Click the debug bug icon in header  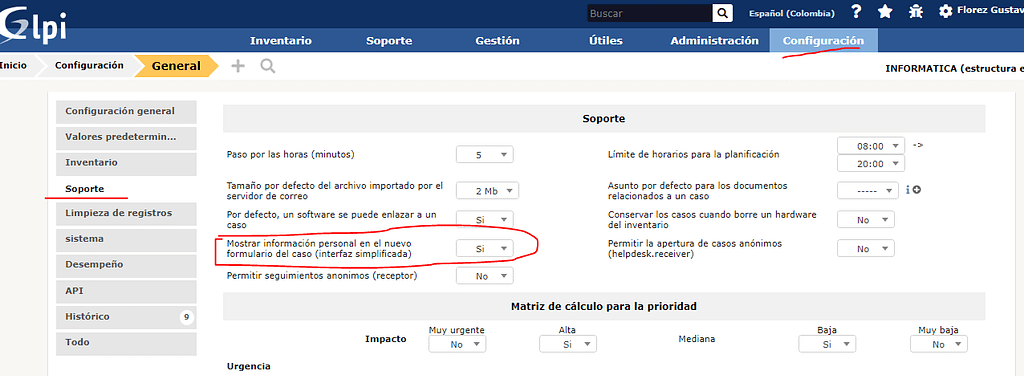[x=916, y=12]
